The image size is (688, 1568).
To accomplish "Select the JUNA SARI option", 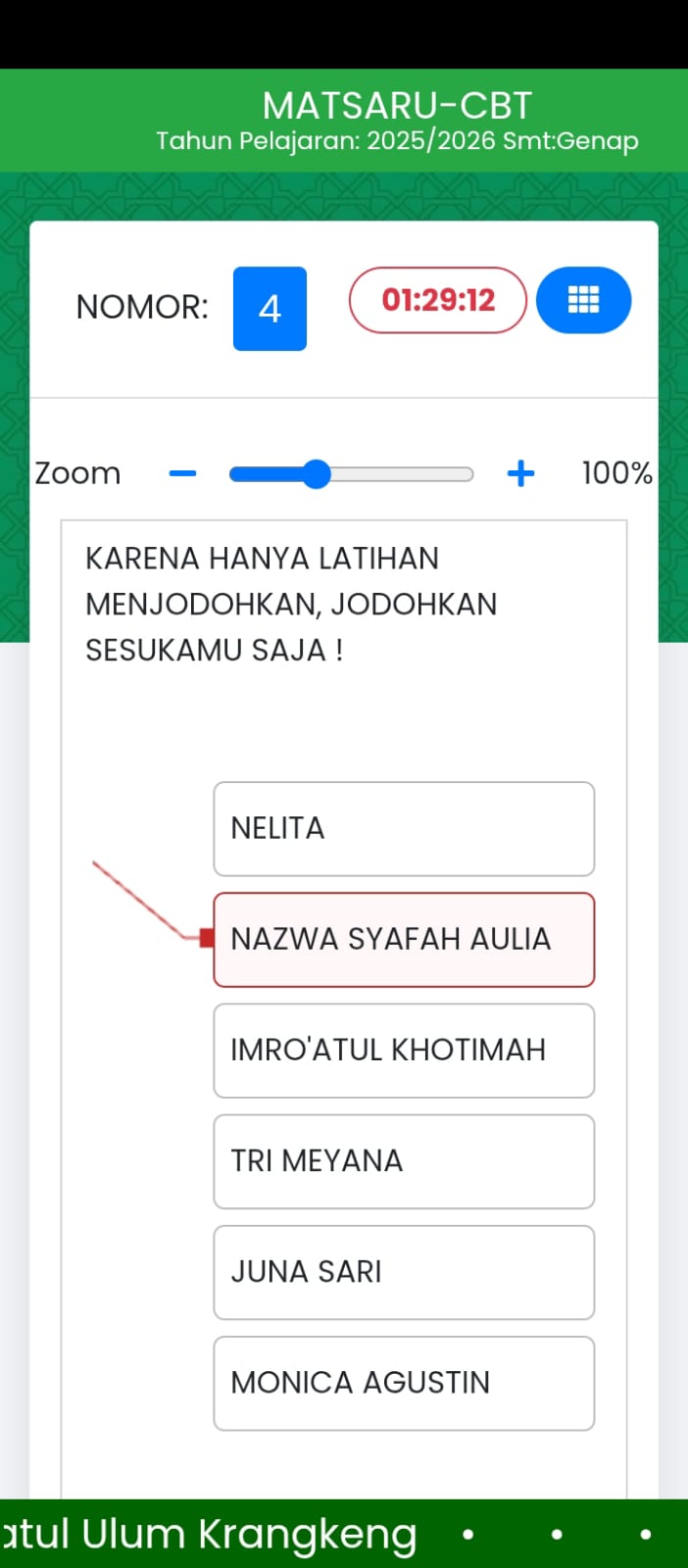I will pos(404,1271).
